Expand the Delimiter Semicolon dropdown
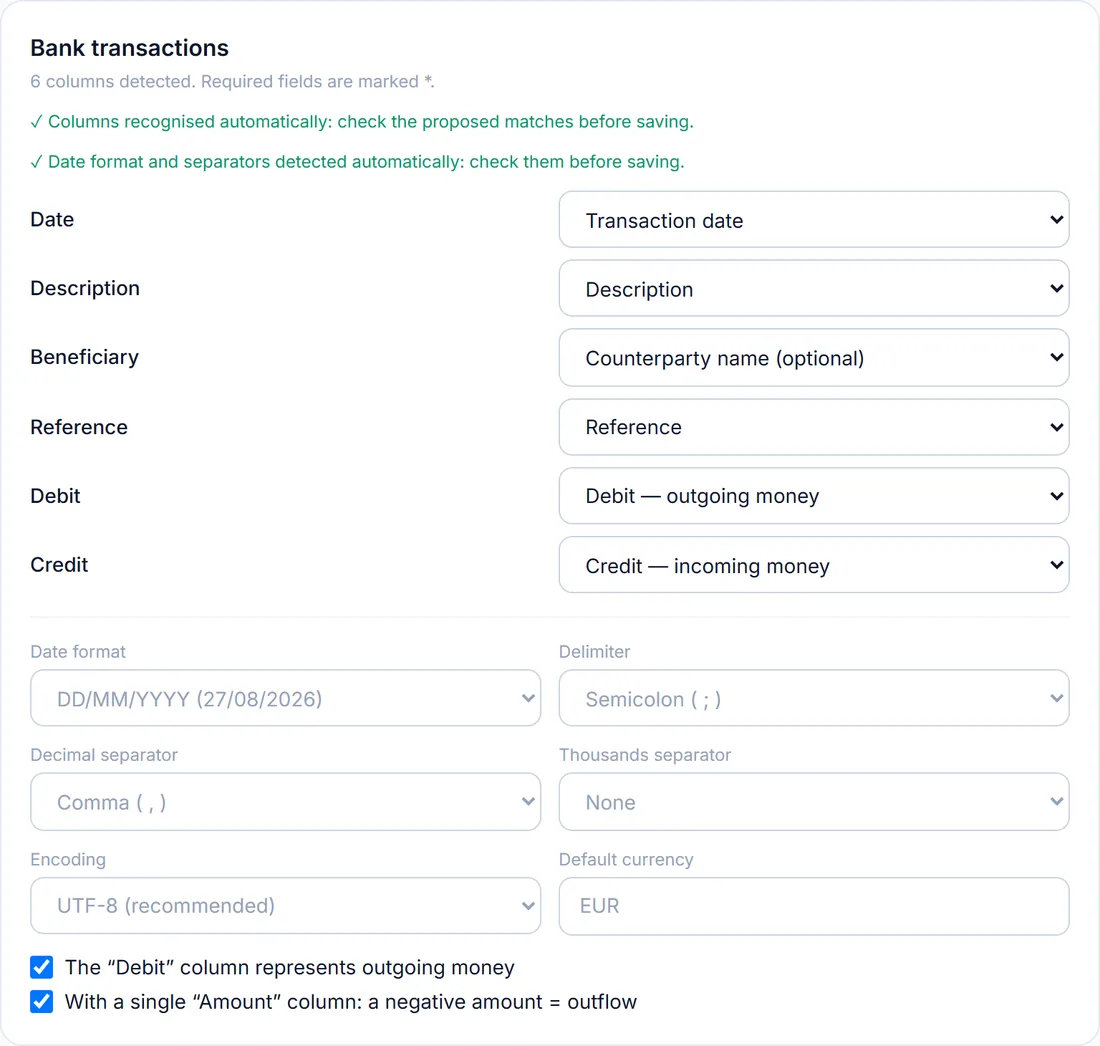1100x1046 pixels. [x=814, y=698]
